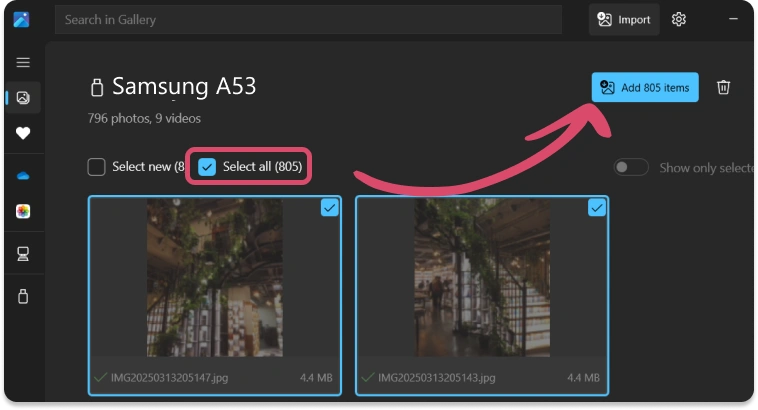Open the Gallery sidebar icon
758x410 pixels.
(x=23, y=98)
